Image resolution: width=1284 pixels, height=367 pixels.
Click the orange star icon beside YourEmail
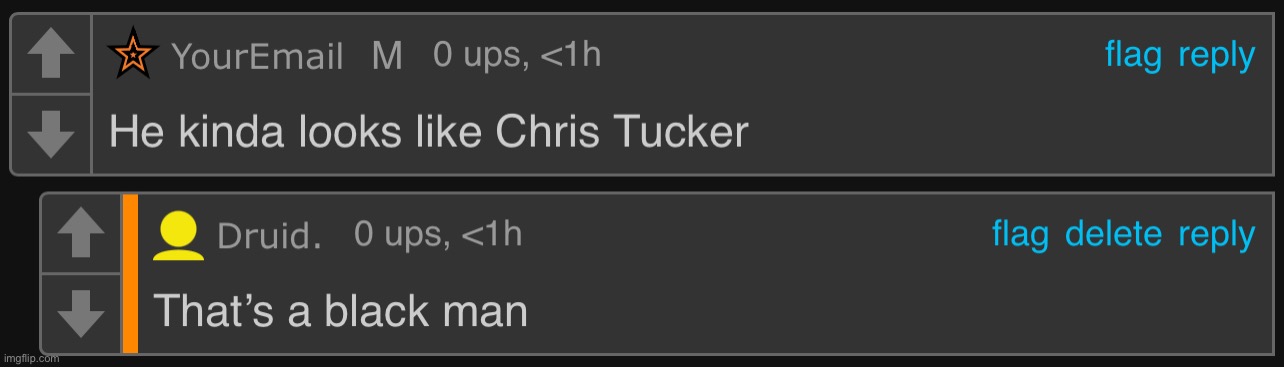(x=130, y=54)
